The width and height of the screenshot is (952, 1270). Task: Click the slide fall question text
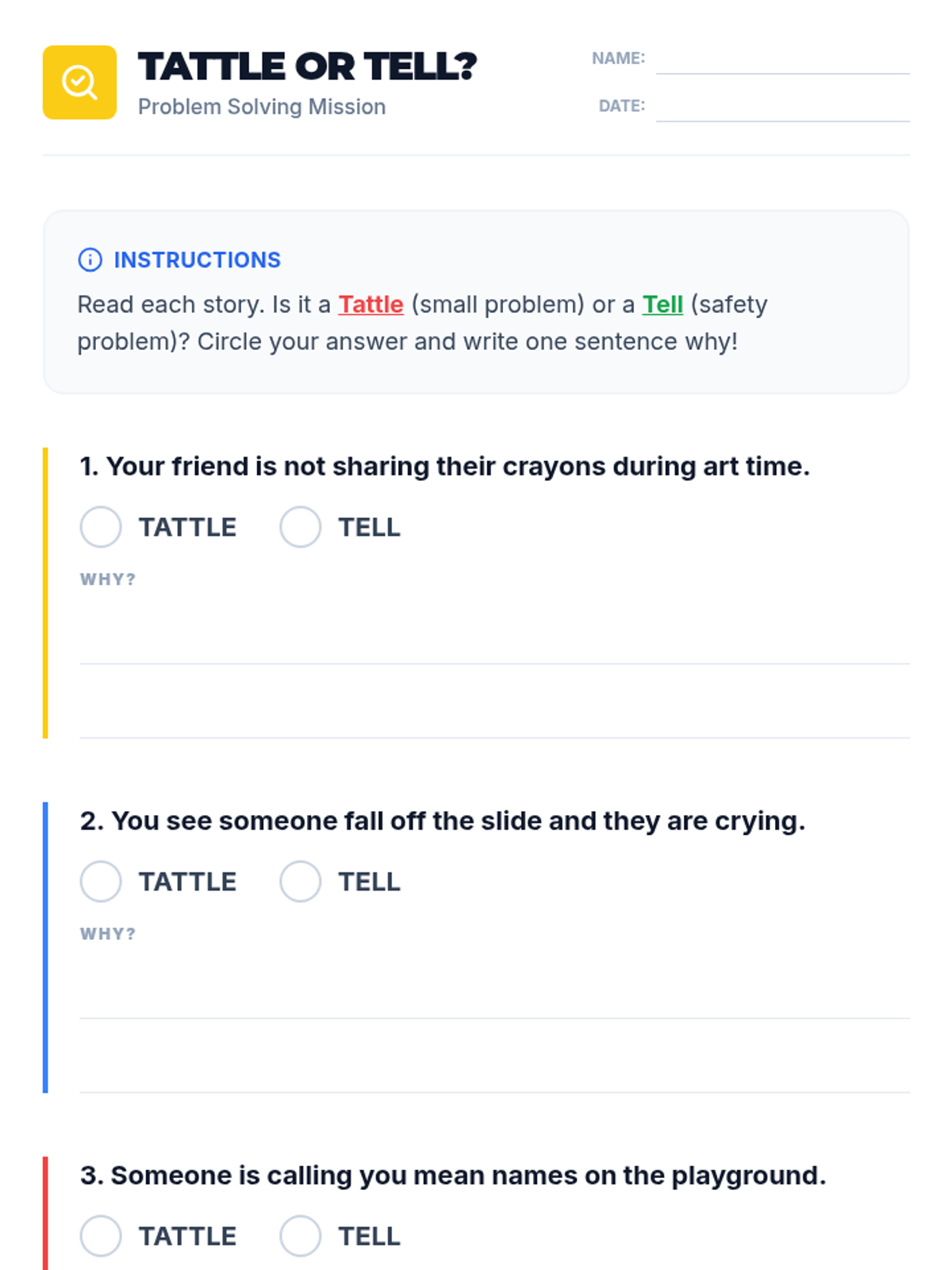coord(443,822)
